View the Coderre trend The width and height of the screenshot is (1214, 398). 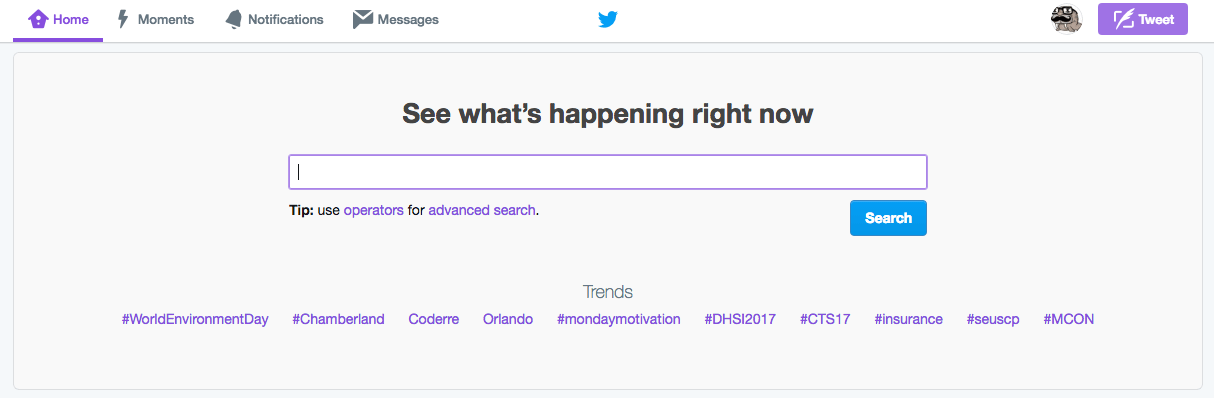434,319
